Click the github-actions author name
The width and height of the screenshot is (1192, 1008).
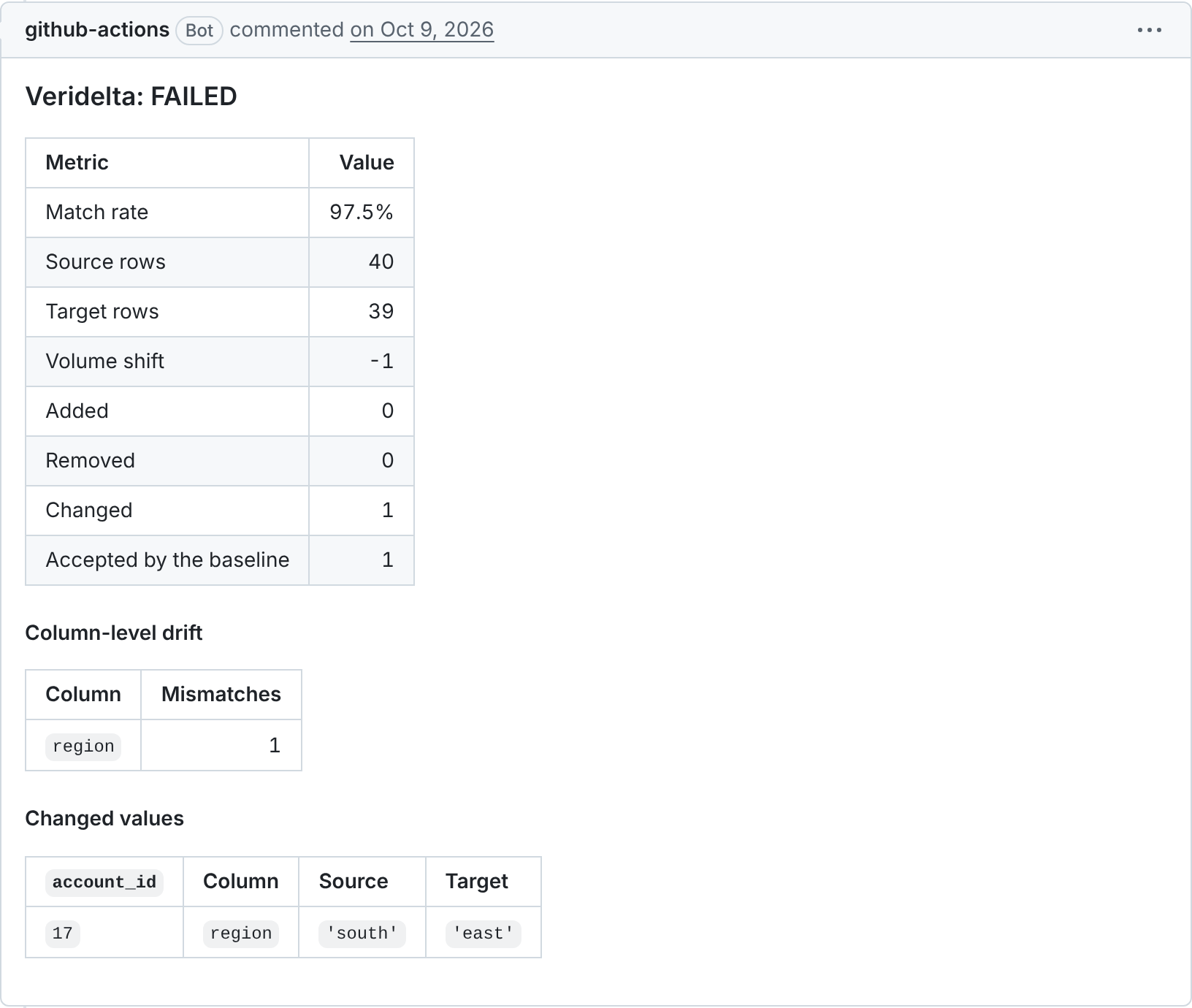pyautogui.click(x=97, y=30)
